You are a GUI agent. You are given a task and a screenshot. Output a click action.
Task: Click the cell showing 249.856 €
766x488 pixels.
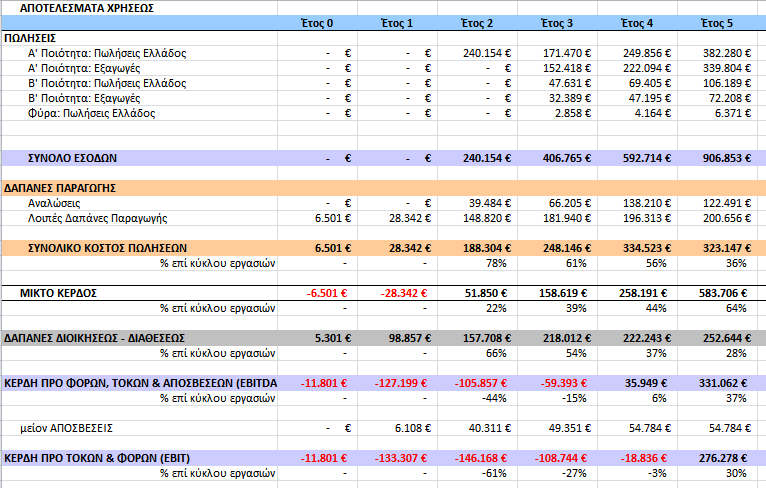pyautogui.click(x=647, y=53)
